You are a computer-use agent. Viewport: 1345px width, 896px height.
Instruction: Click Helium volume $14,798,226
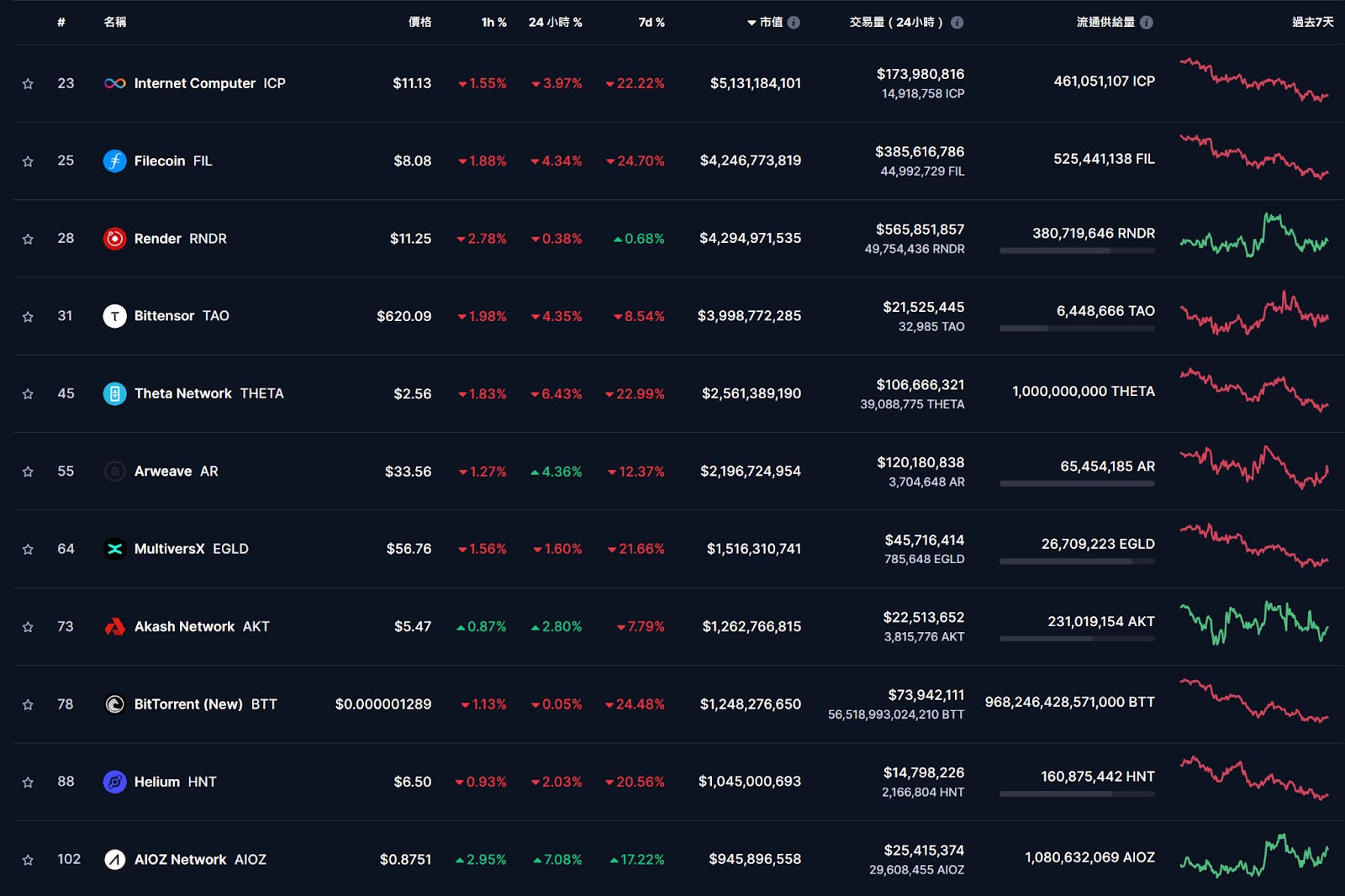(x=924, y=772)
